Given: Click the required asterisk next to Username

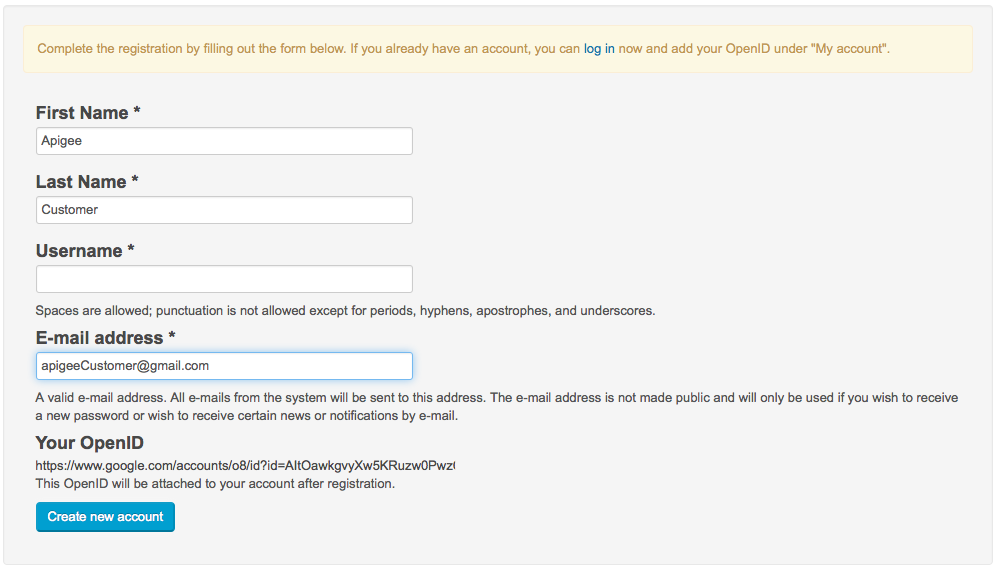Looking at the screenshot, I should [x=131, y=250].
